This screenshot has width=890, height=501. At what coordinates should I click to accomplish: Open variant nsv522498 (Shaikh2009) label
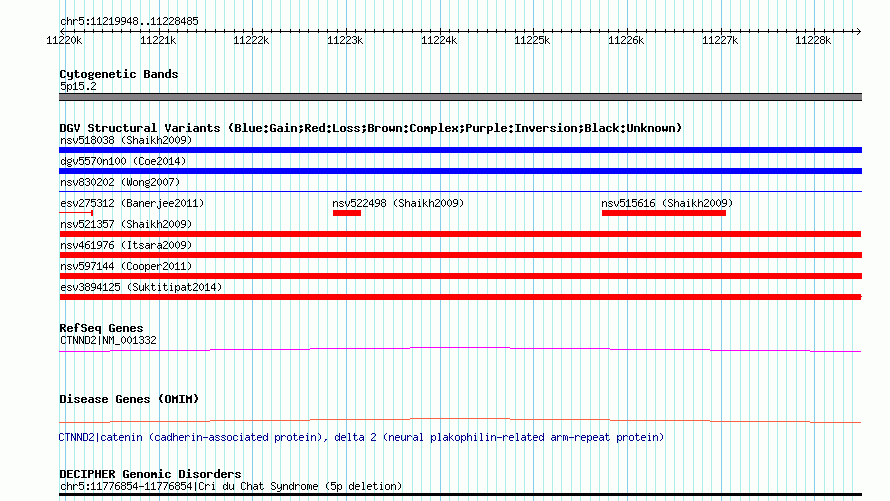coord(398,203)
